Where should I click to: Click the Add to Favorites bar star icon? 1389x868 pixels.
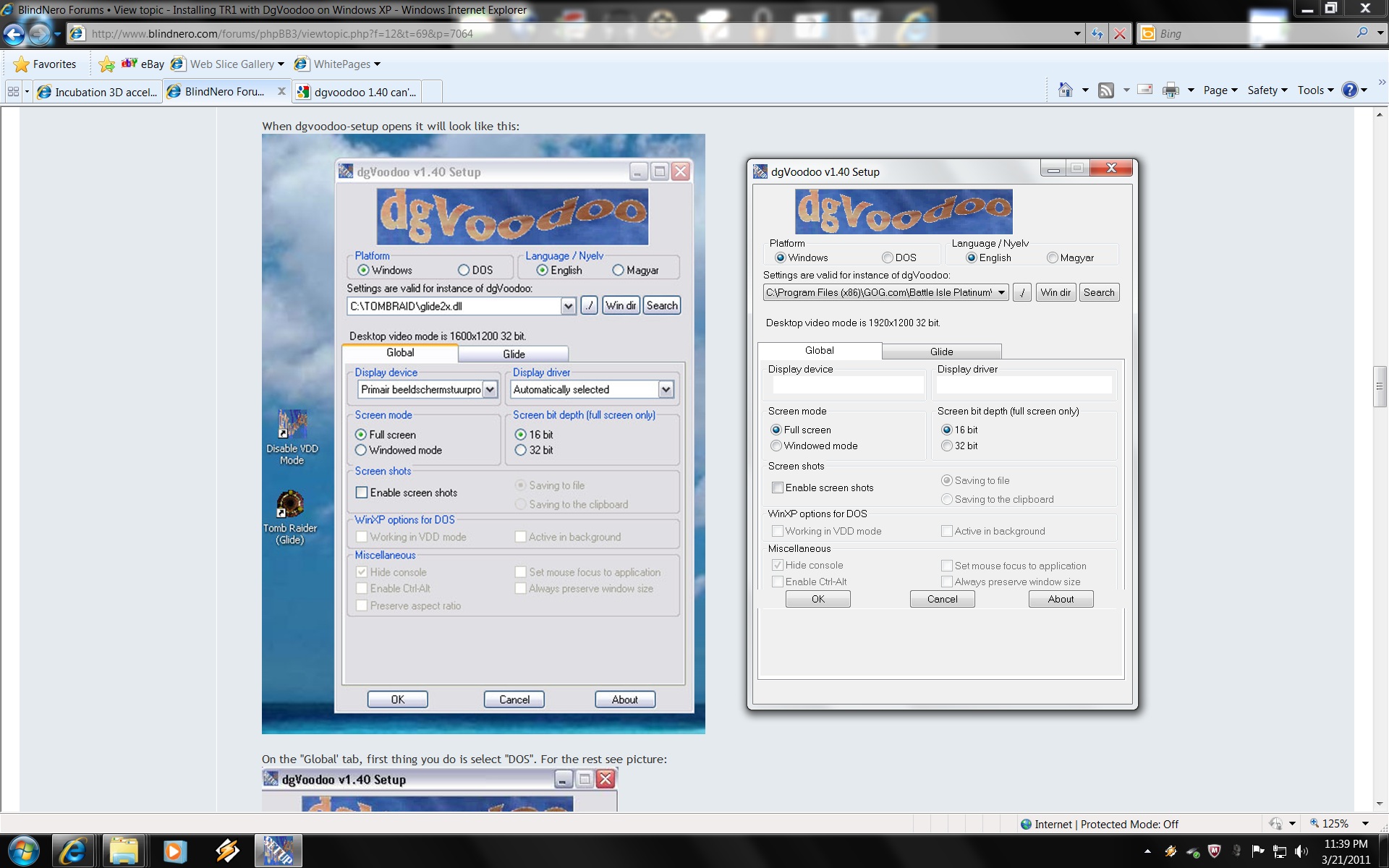(x=106, y=64)
